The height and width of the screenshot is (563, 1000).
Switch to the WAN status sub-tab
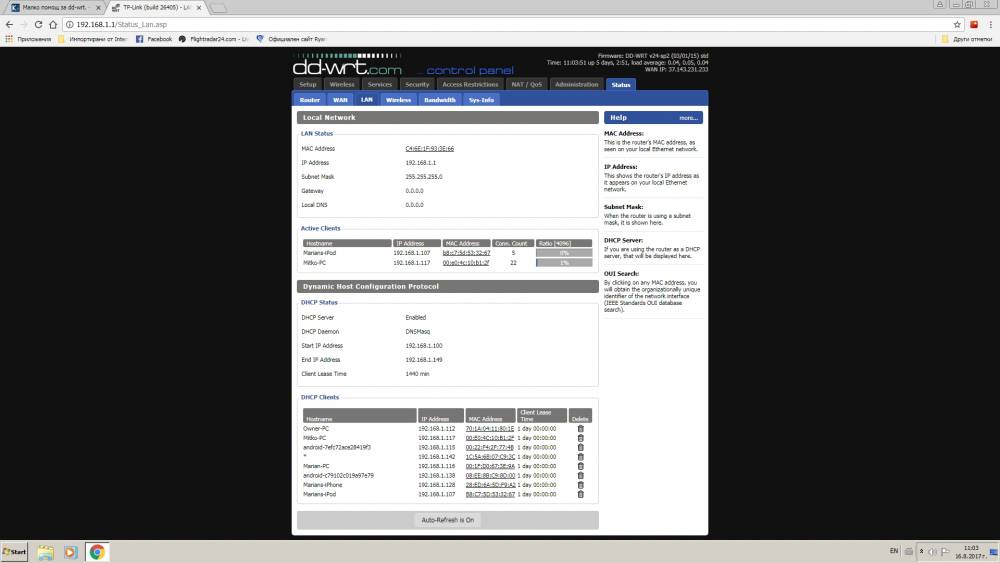point(341,100)
